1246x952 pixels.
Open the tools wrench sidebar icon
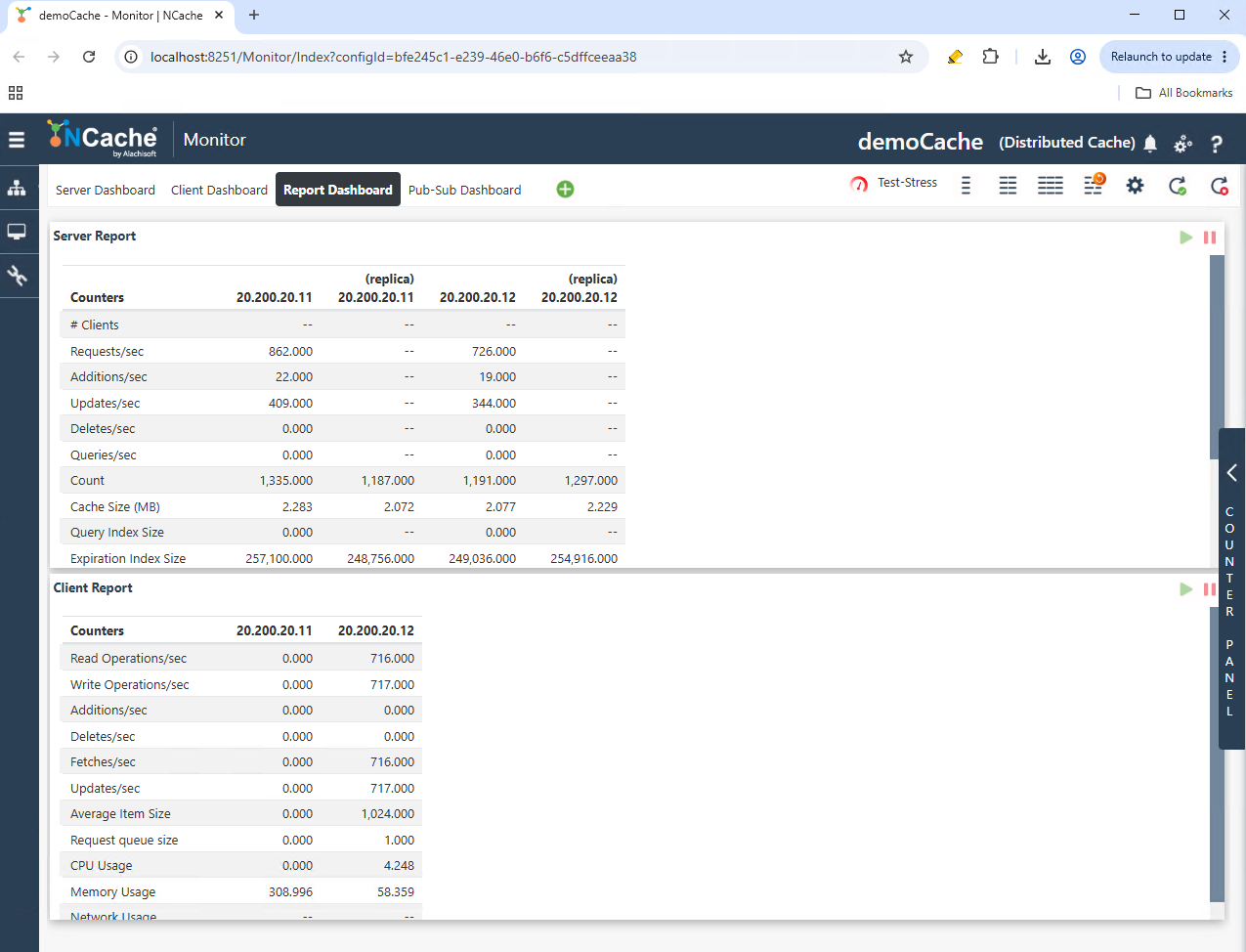point(17,276)
